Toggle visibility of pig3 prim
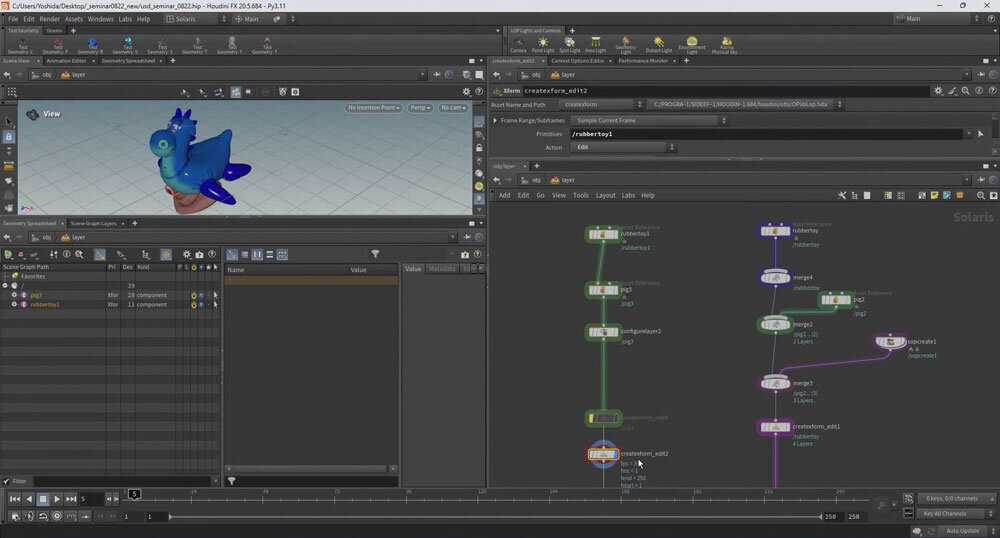1000x538 pixels. point(201,295)
